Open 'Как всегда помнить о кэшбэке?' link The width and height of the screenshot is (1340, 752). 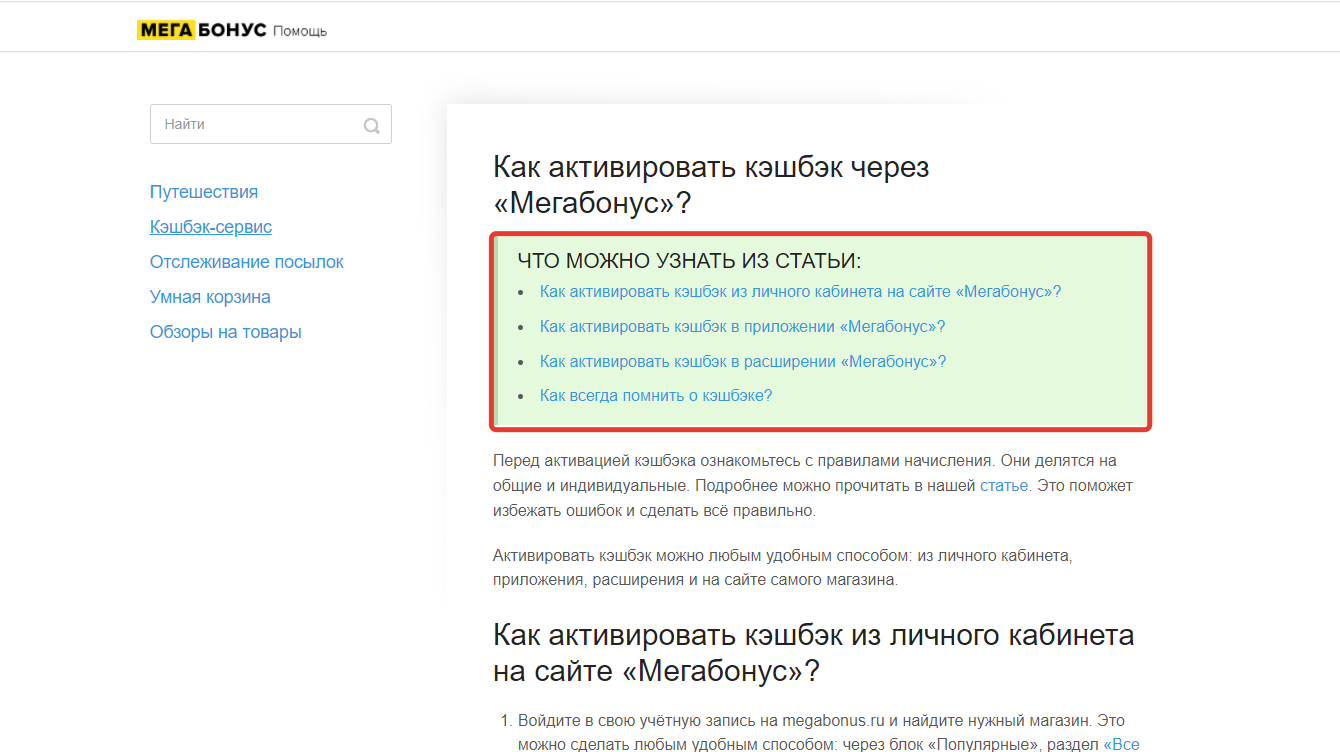pos(656,396)
